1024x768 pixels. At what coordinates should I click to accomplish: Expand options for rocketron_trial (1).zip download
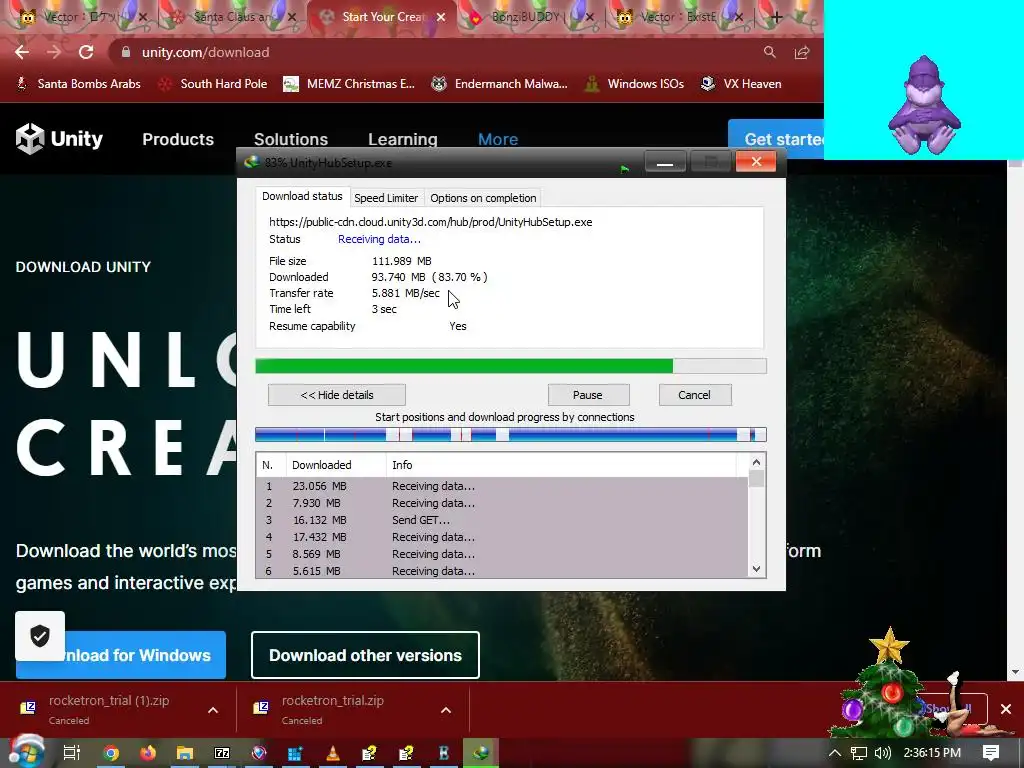213,710
